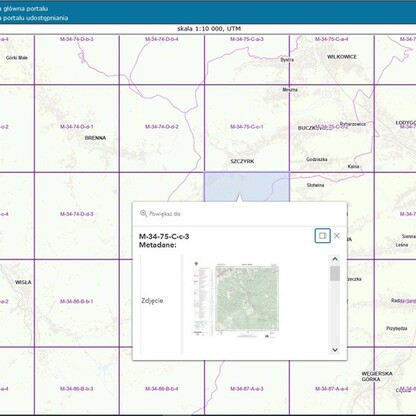Click the Przybędza place label
The height and width of the screenshot is (416, 416).
point(397,328)
